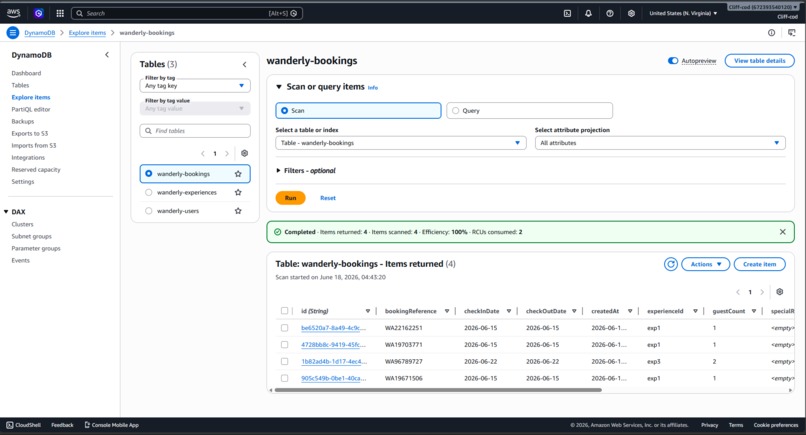This screenshot has height=435, width=806.
Task: Go to previous page of items results
Action: click(x=738, y=292)
